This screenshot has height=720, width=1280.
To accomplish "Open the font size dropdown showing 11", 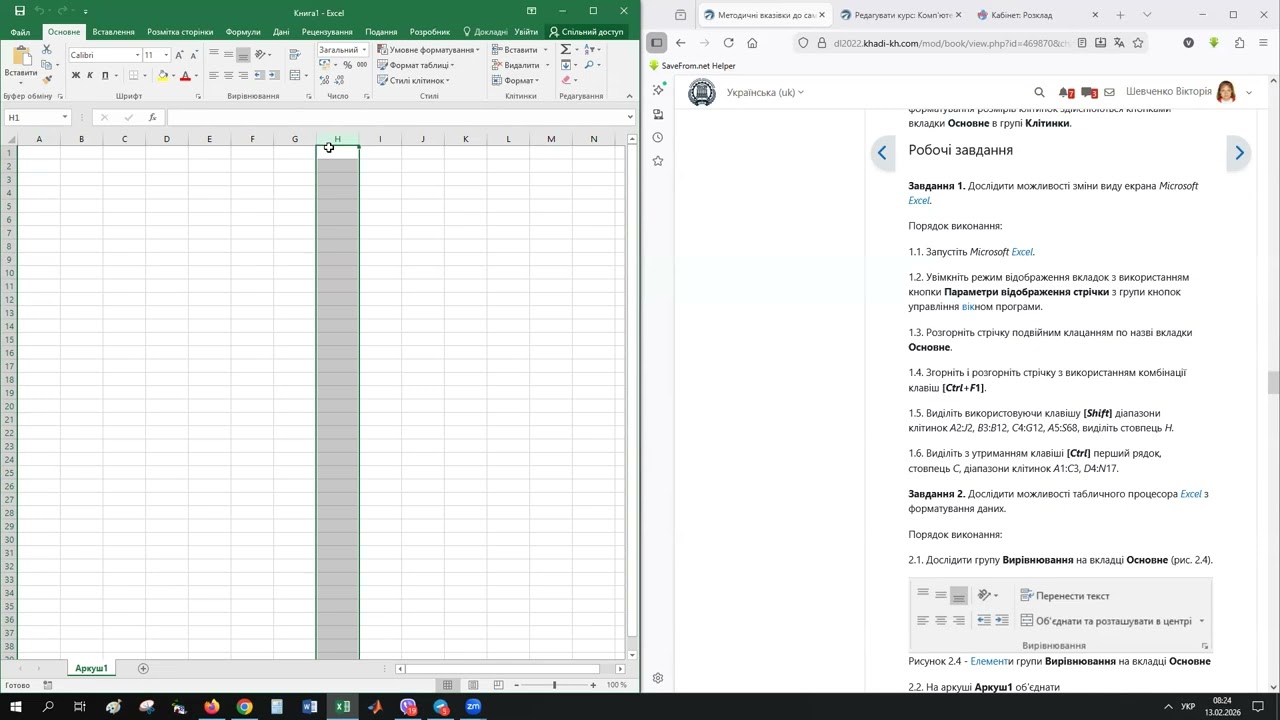I will tap(166, 55).
